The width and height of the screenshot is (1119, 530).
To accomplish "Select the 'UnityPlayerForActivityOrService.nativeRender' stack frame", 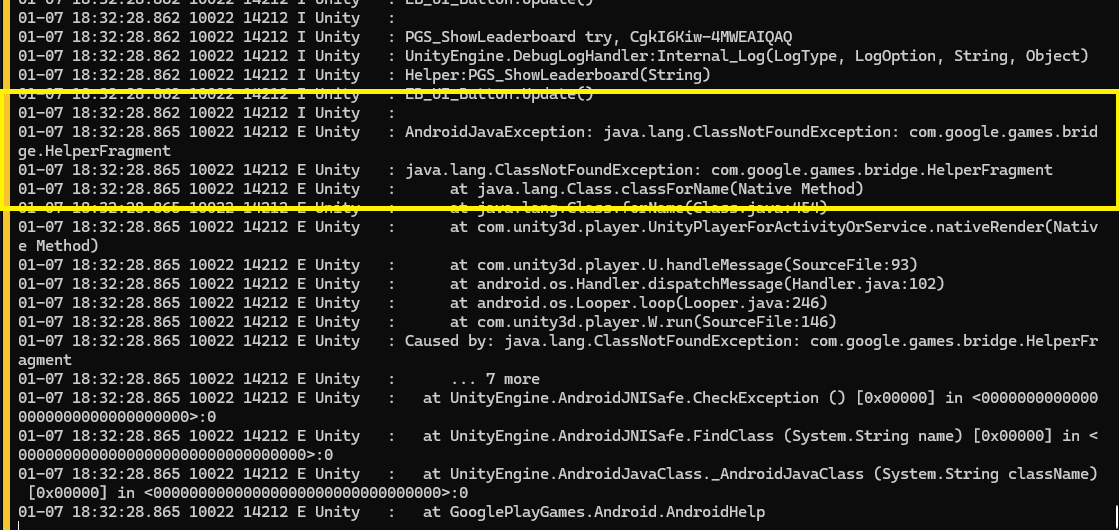I will [x=558, y=227].
